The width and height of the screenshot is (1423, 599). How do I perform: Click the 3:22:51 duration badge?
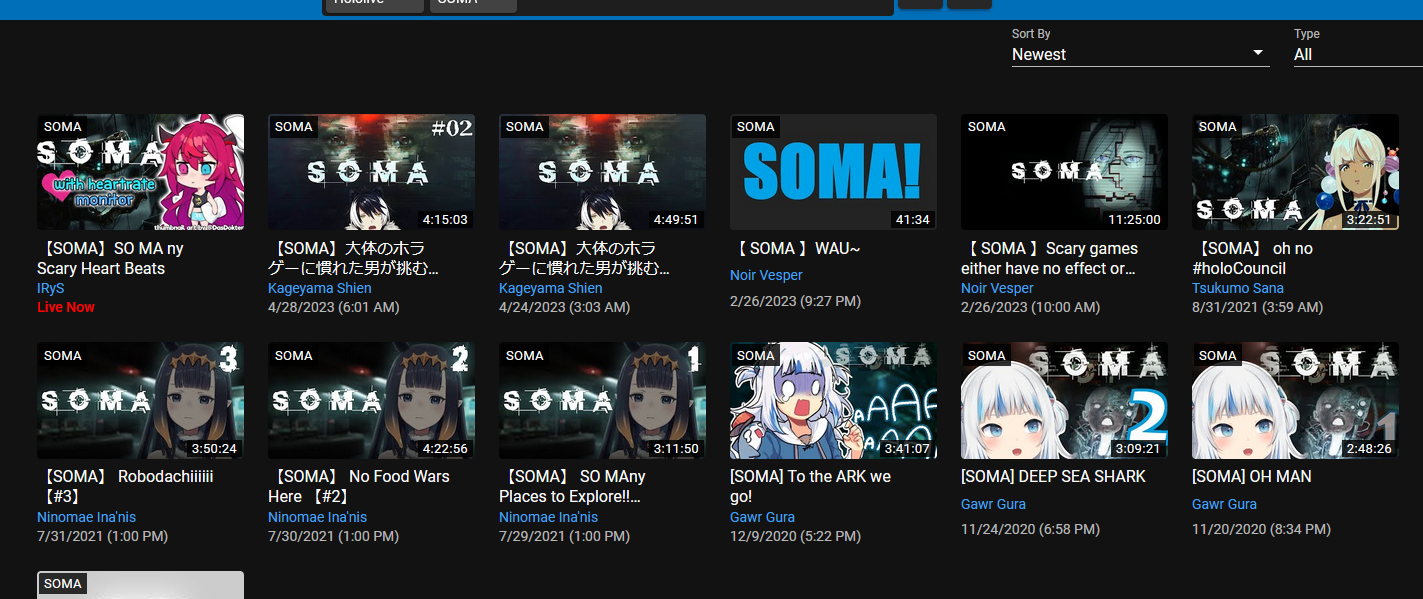[x=1367, y=219]
